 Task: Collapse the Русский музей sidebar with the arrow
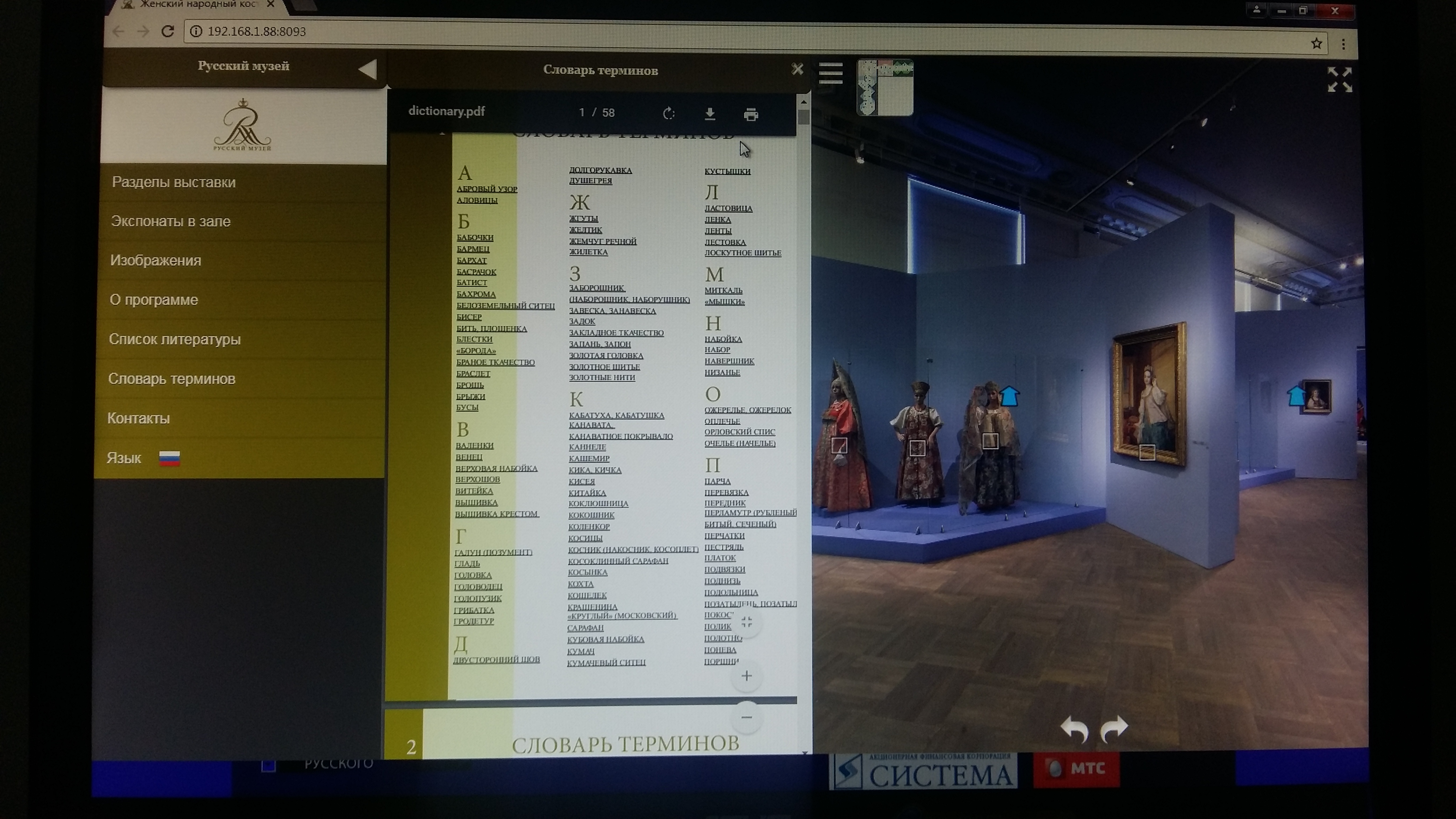(x=368, y=69)
